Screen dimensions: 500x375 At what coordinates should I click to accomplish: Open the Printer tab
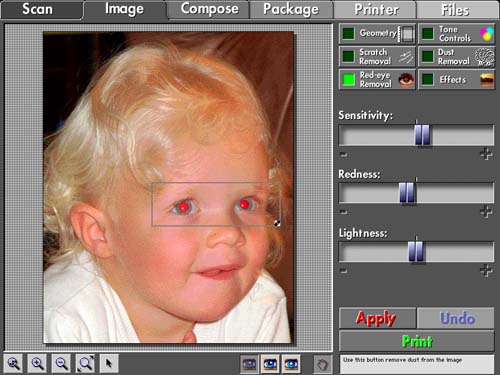click(x=375, y=9)
